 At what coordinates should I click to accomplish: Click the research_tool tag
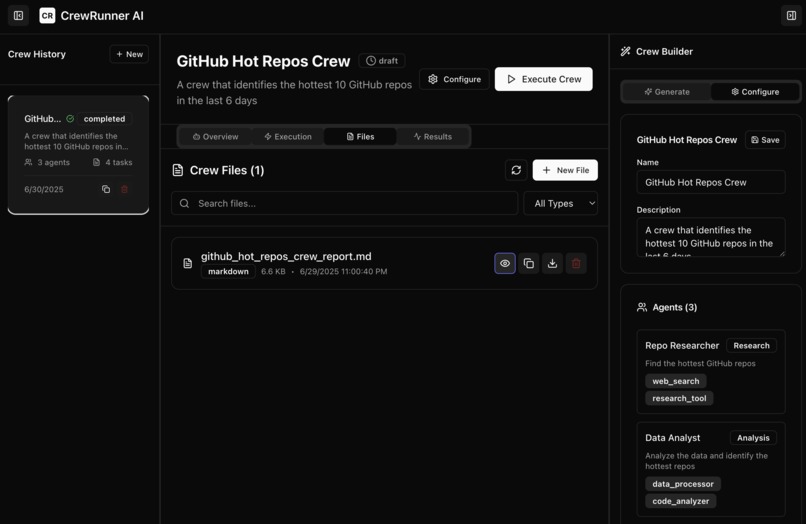point(679,398)
